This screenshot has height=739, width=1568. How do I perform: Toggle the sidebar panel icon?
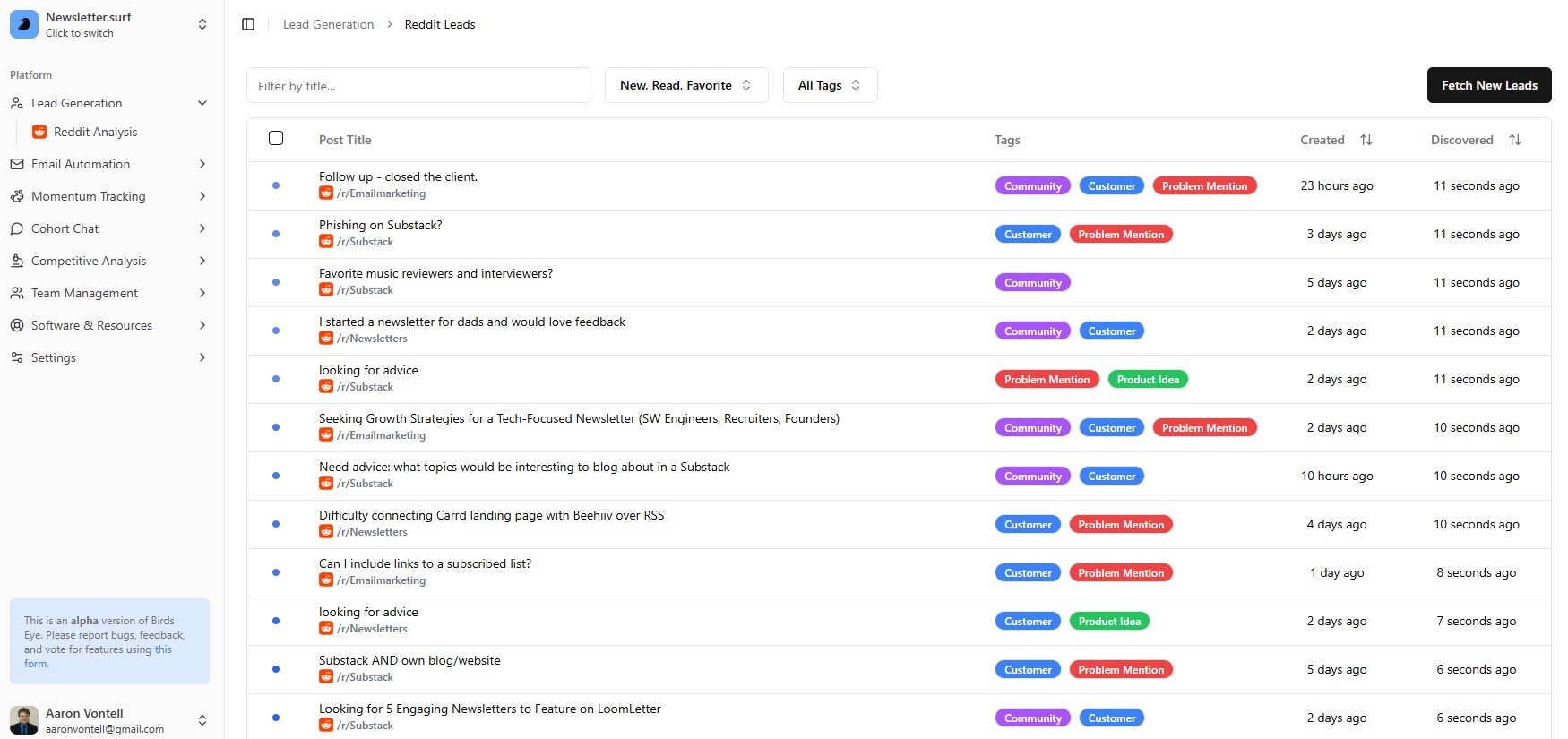(x=248, y=24)
